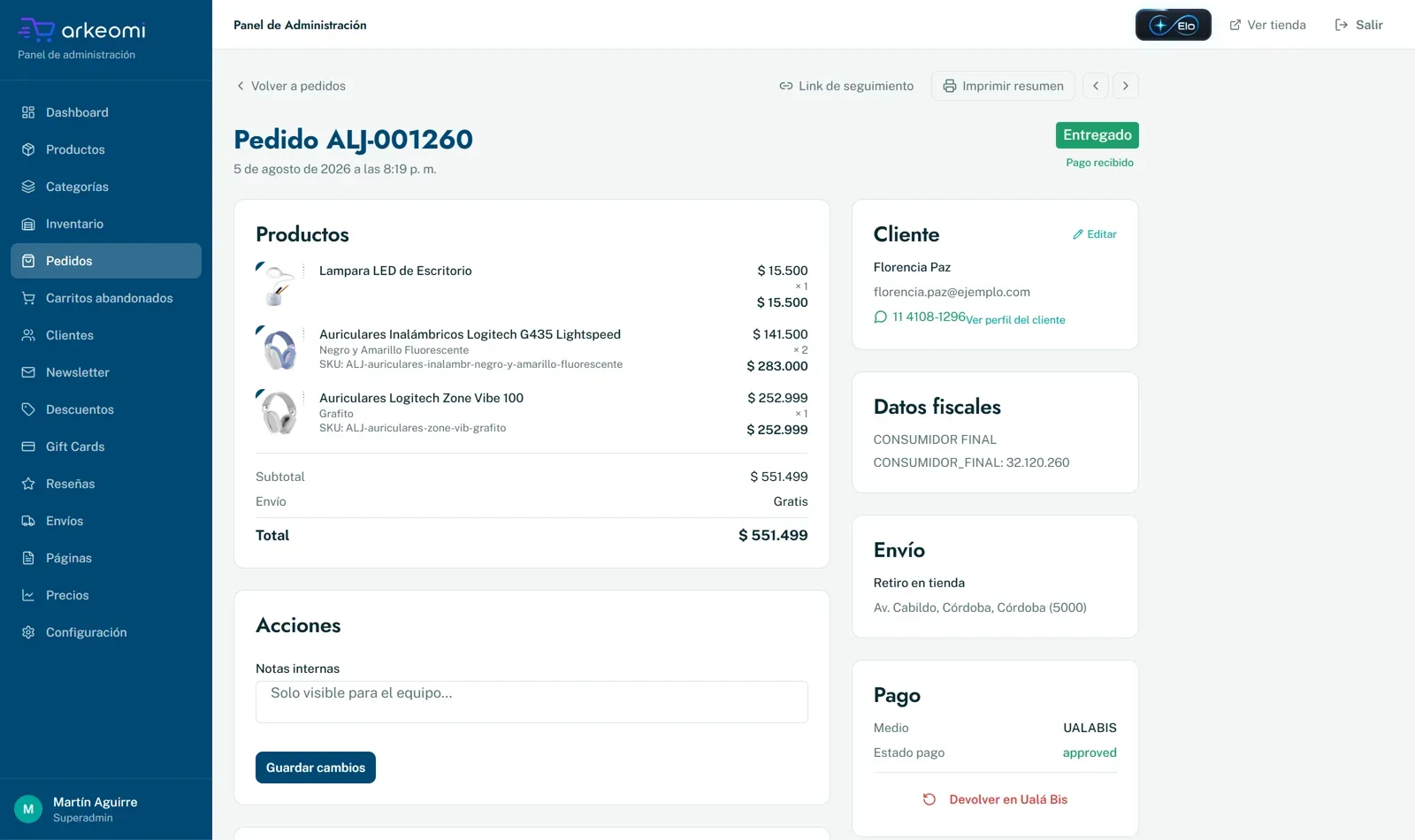Click the Descuentos tag icon
This screenshot has width=1415, height=840.
pos(28,409)
